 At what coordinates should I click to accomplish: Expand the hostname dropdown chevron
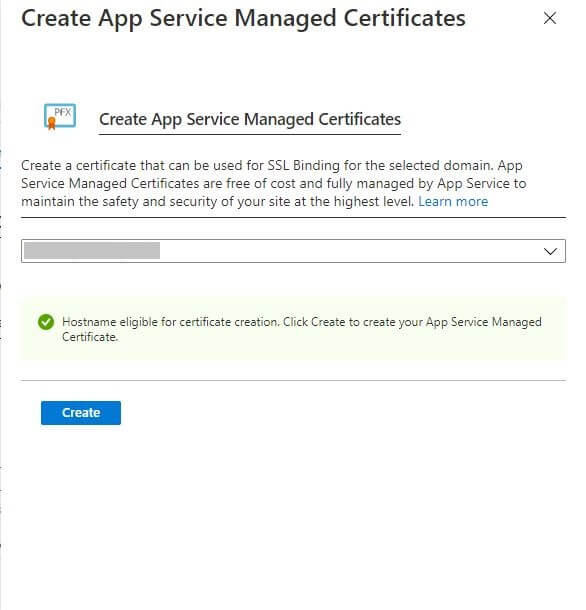(x=550, y=251)
